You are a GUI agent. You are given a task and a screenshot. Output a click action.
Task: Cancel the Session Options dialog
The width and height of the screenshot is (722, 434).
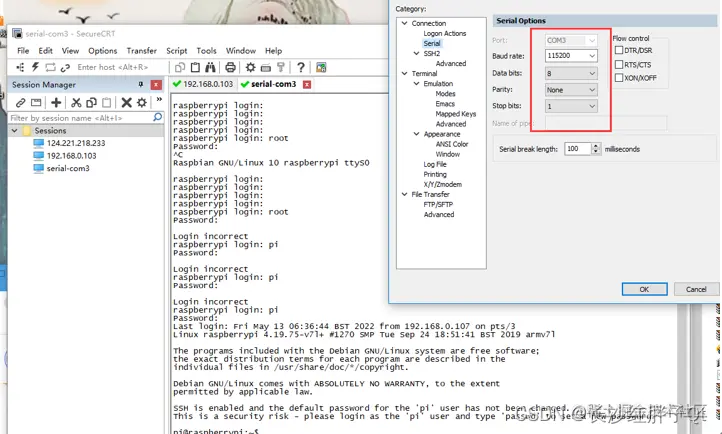click(x=696, y=289)
